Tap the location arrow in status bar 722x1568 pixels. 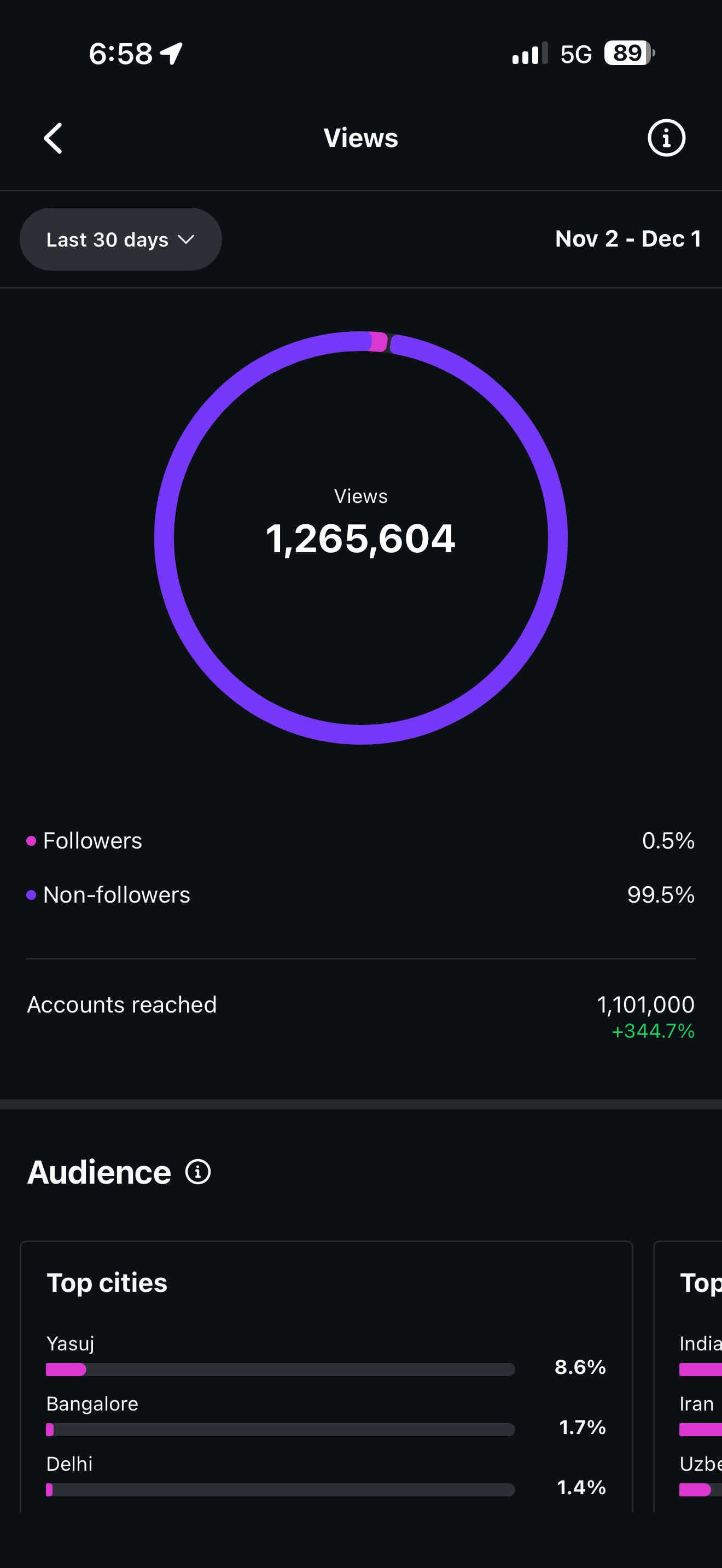tap(171, 54)
